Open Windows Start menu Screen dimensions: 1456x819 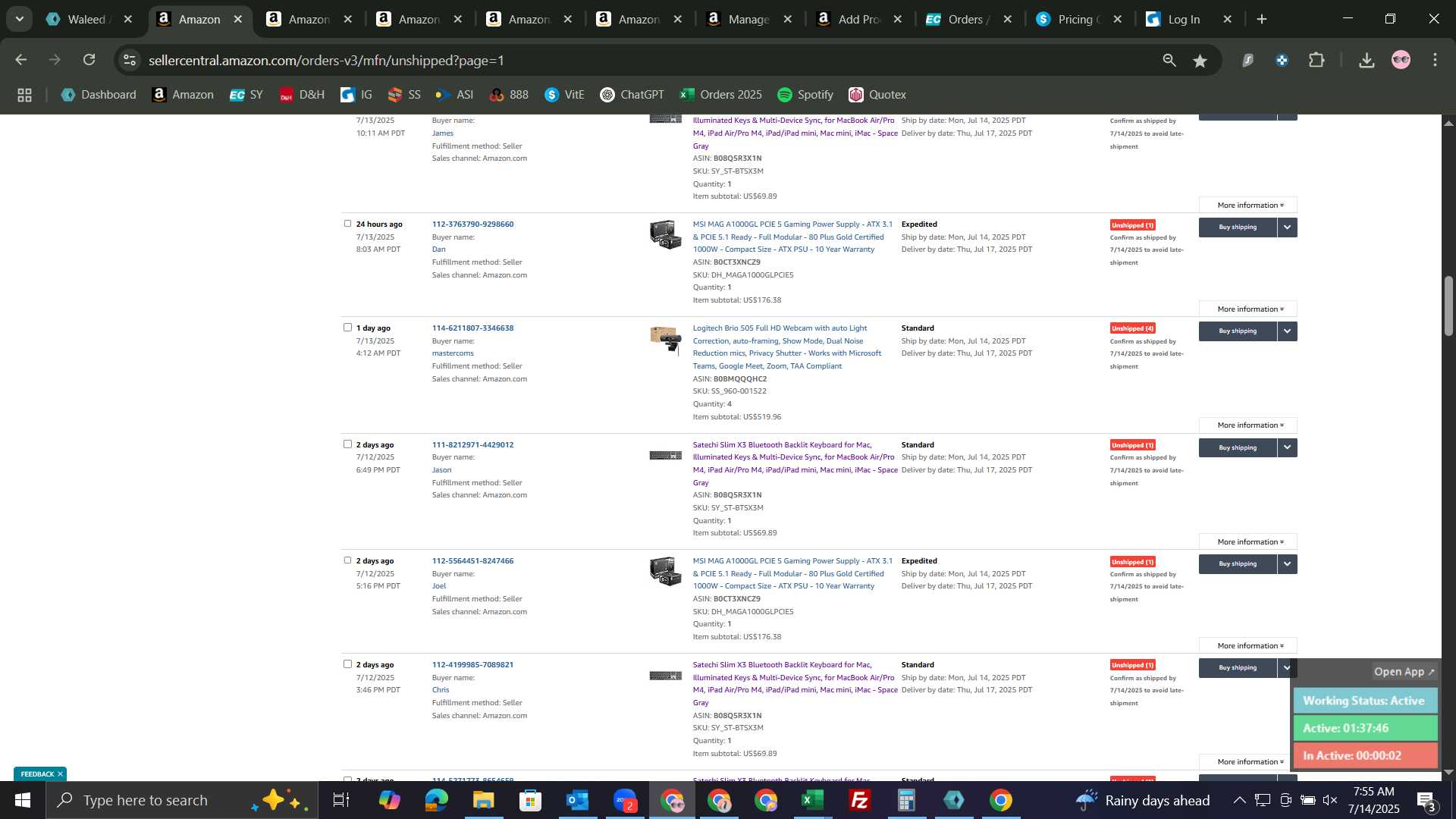tap(22, 800)
